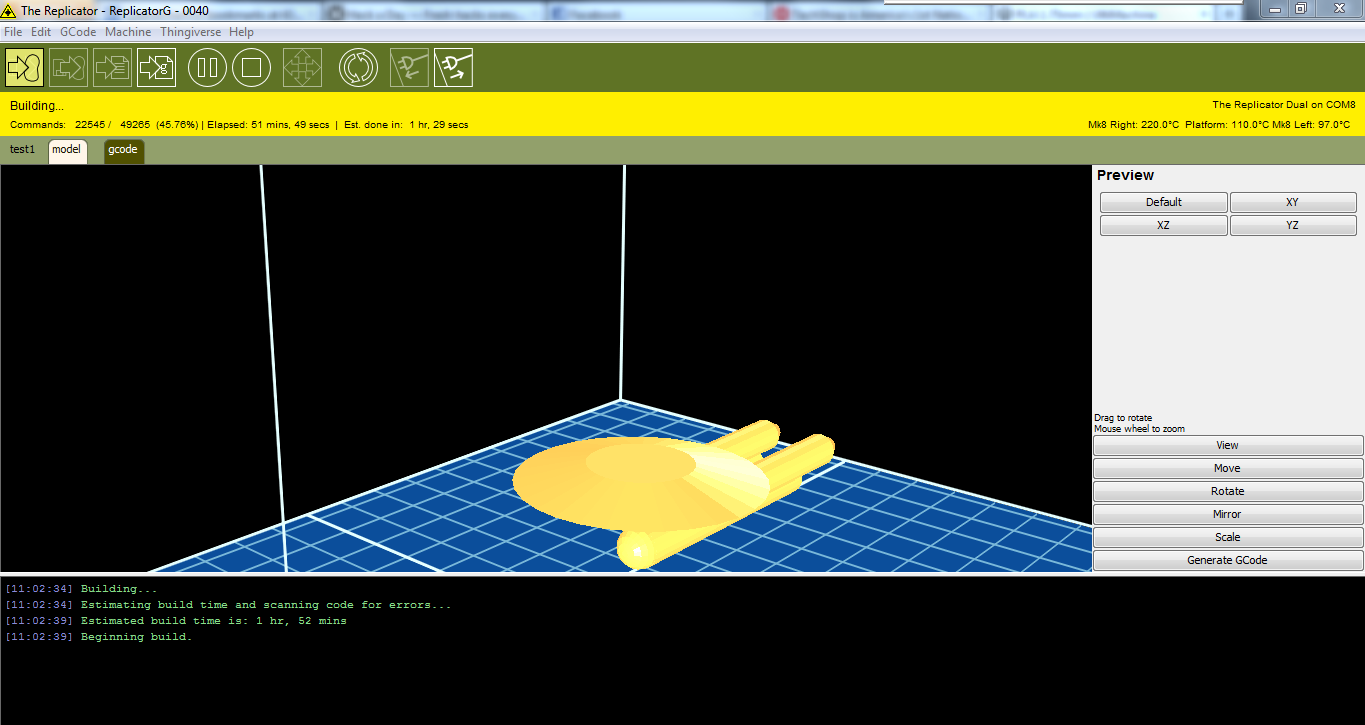Image resolution: width=1365 pixels, height=725 pixels.
Task: Click the 'Commands: 22545 / 49265' status text
Action: coord(80,125)
